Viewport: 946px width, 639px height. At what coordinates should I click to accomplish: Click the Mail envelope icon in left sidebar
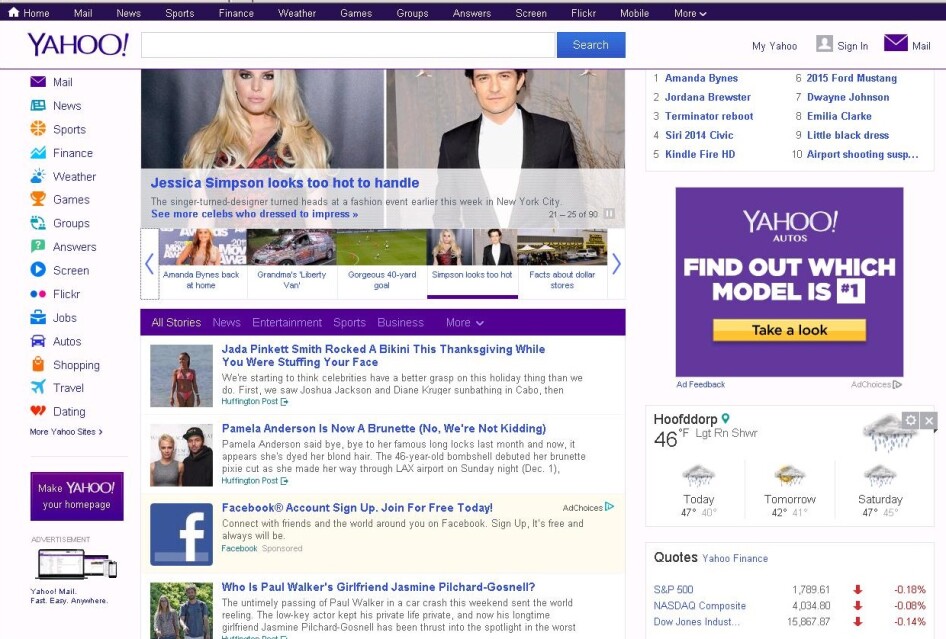click(x=38, y=81)
